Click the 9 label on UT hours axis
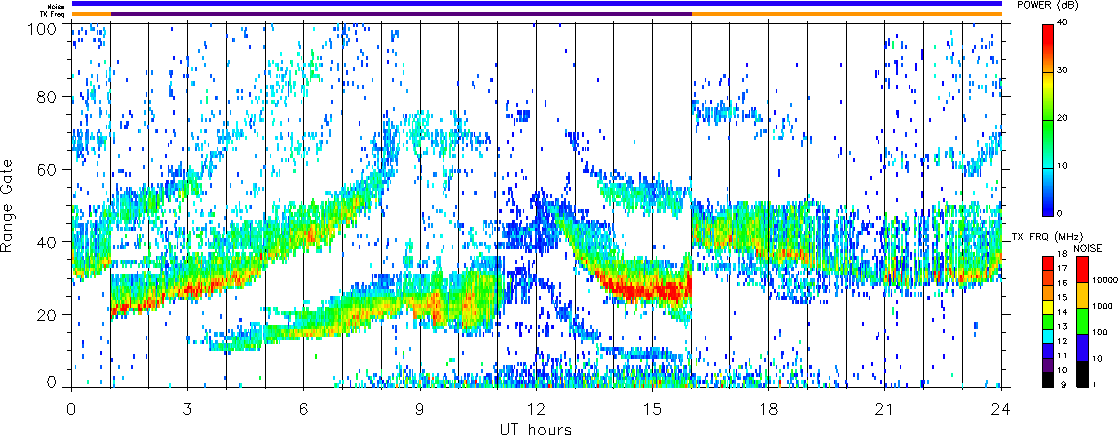The height and width of the screenshot is (435, 1118). [420, 409]
